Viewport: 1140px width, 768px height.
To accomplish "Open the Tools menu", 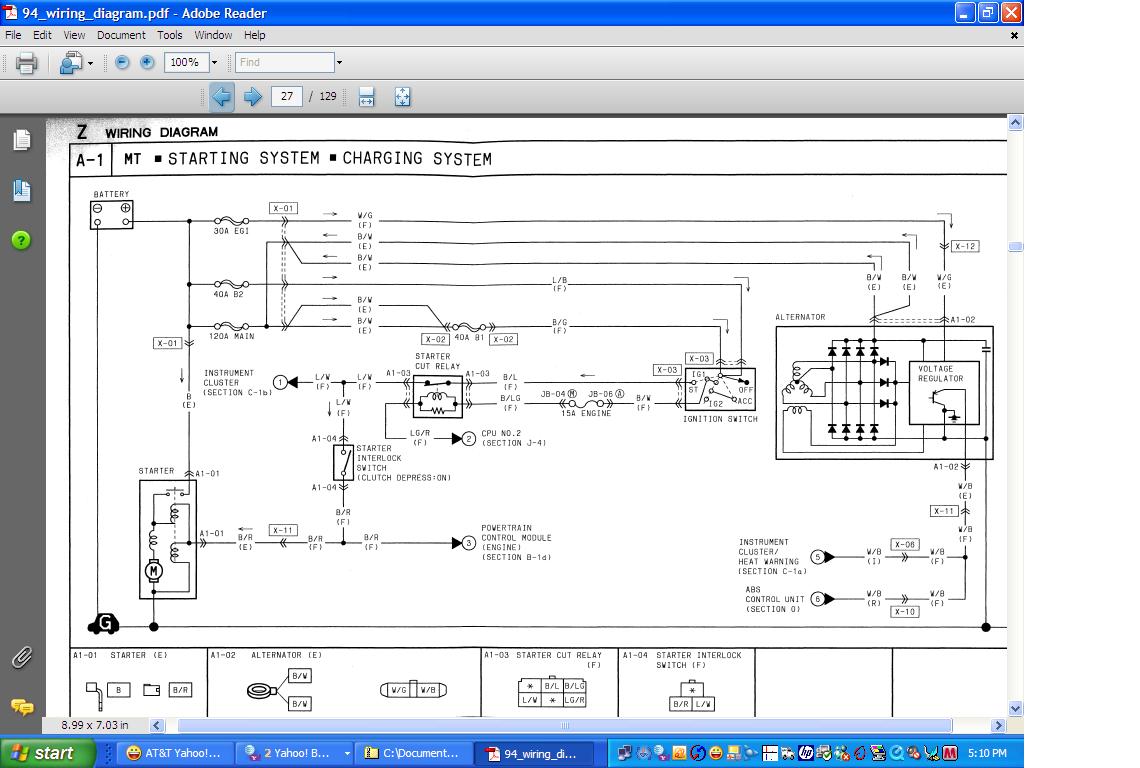I will [170, 35].
